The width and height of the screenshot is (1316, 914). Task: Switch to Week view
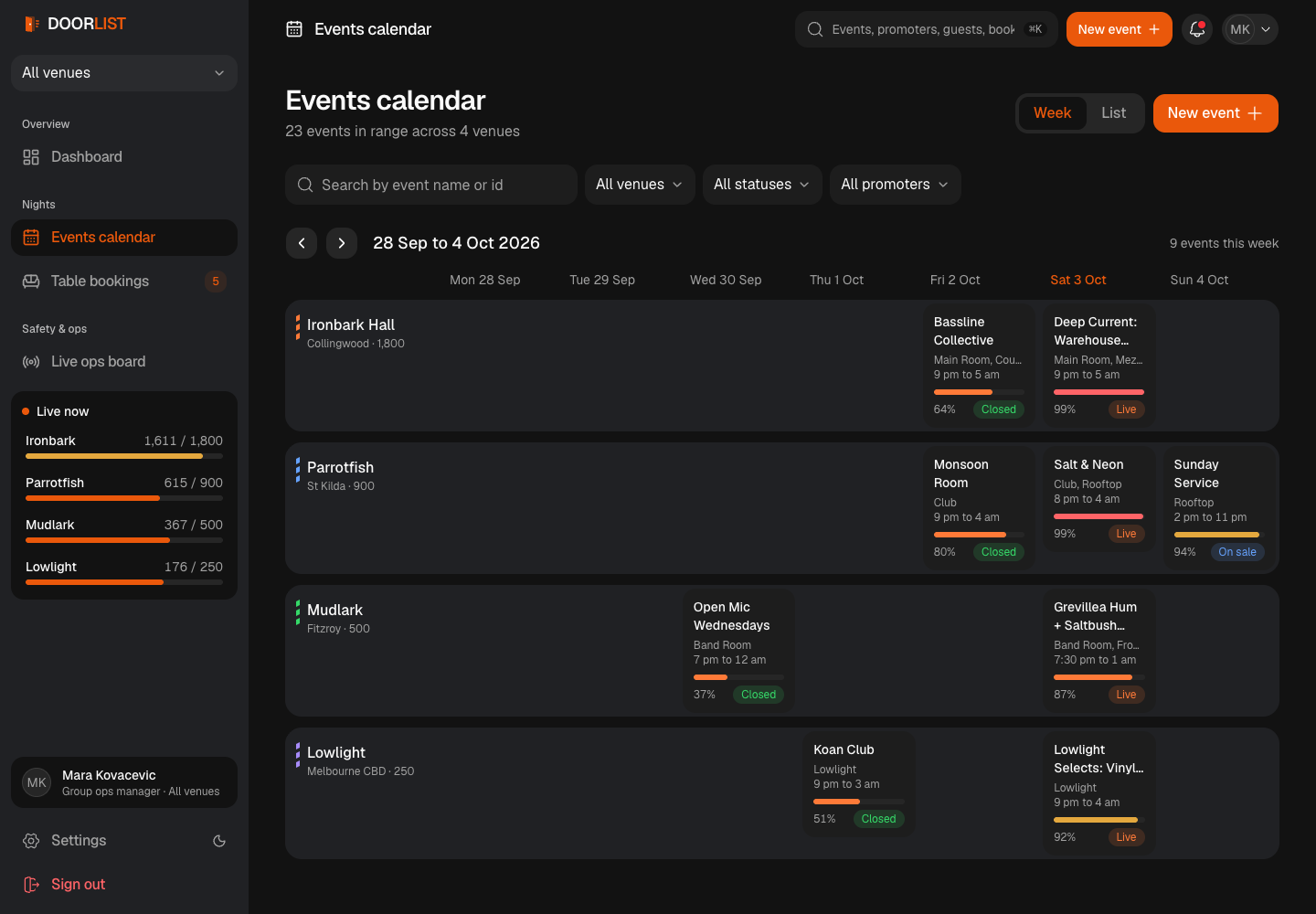[1052, 113]
